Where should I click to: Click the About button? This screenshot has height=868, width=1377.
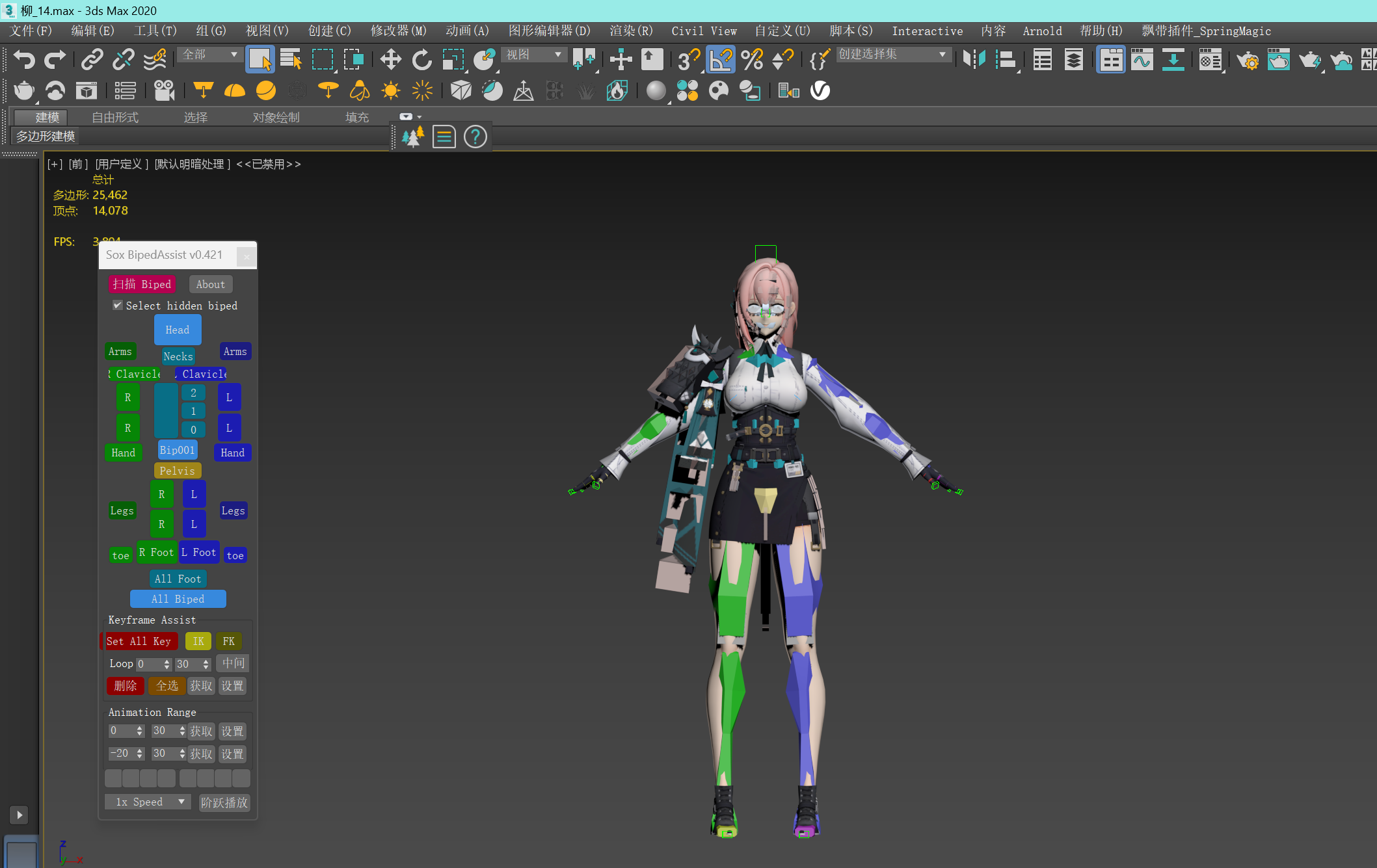tap(211, 284)
